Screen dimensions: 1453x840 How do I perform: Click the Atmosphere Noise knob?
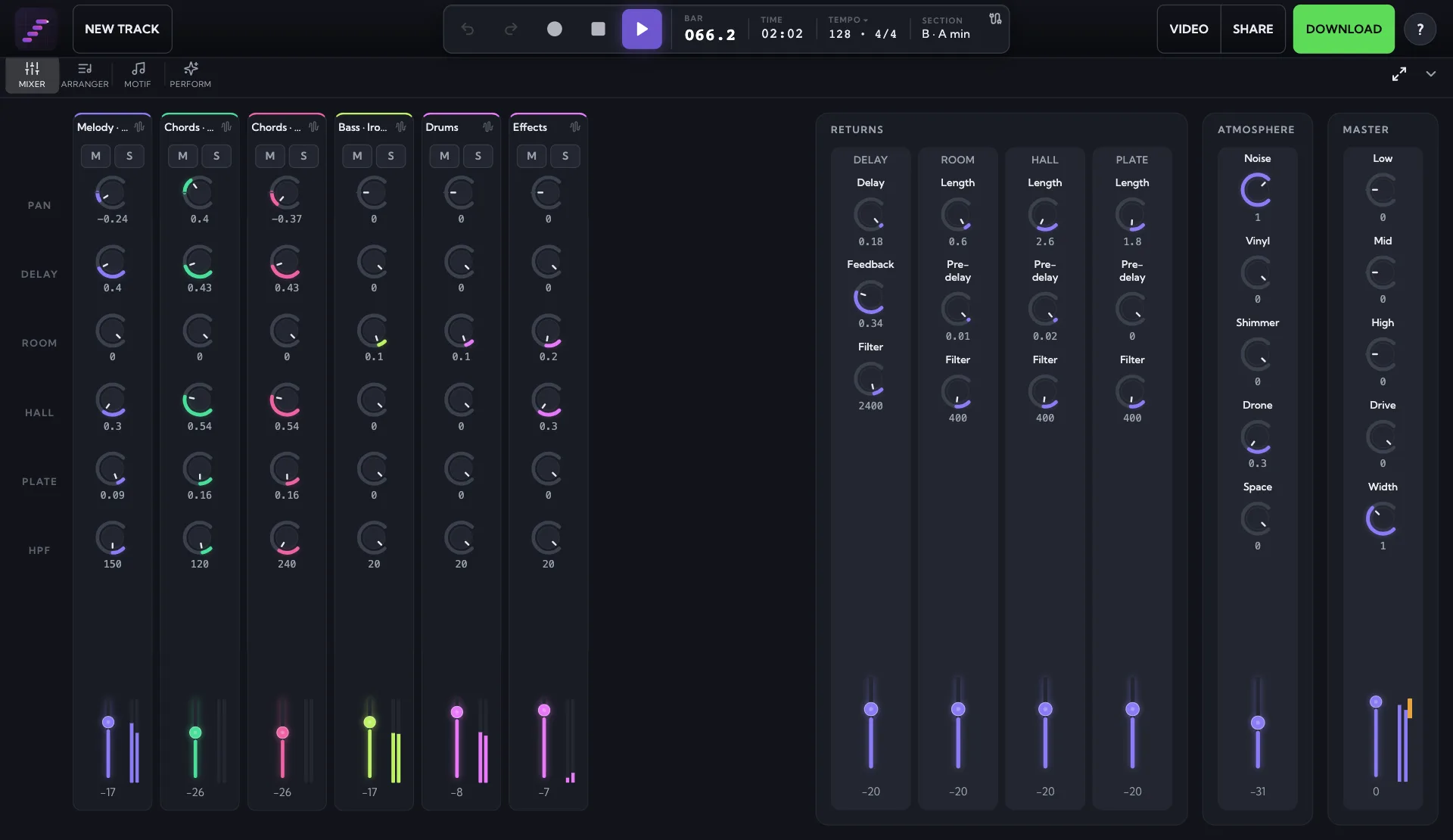tap(1257, 190)
